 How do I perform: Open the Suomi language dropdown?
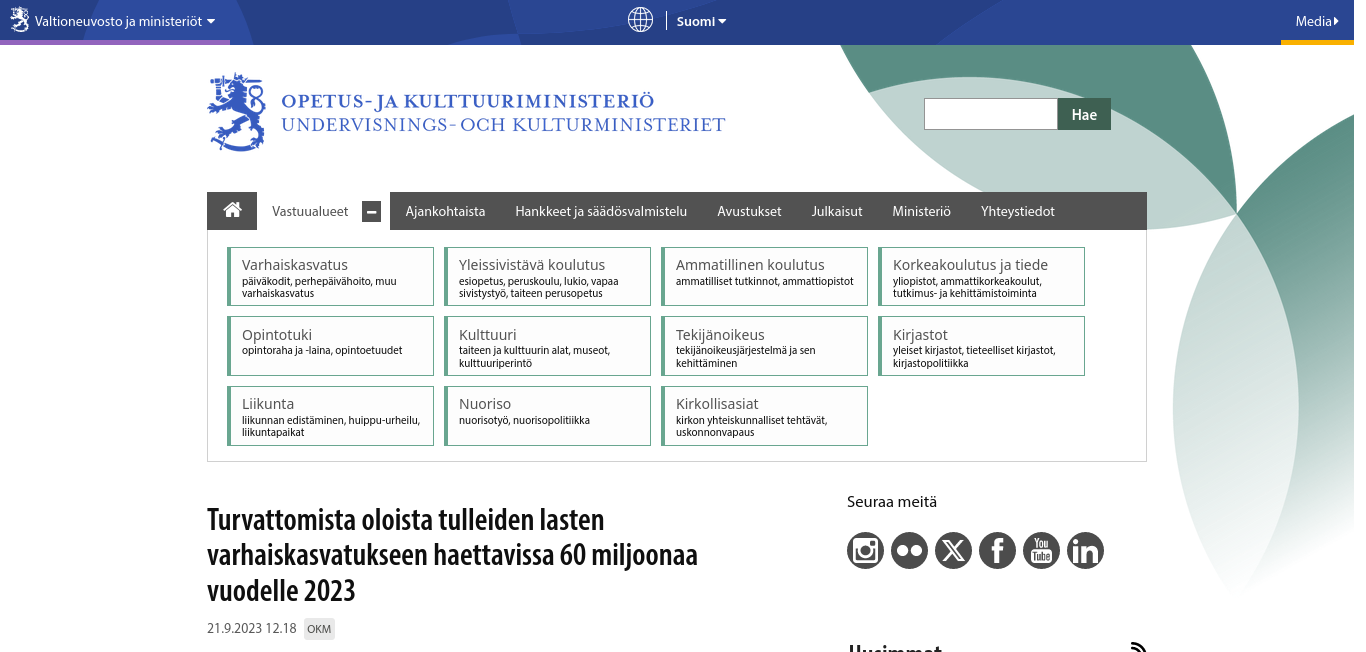tap(701, 21)
